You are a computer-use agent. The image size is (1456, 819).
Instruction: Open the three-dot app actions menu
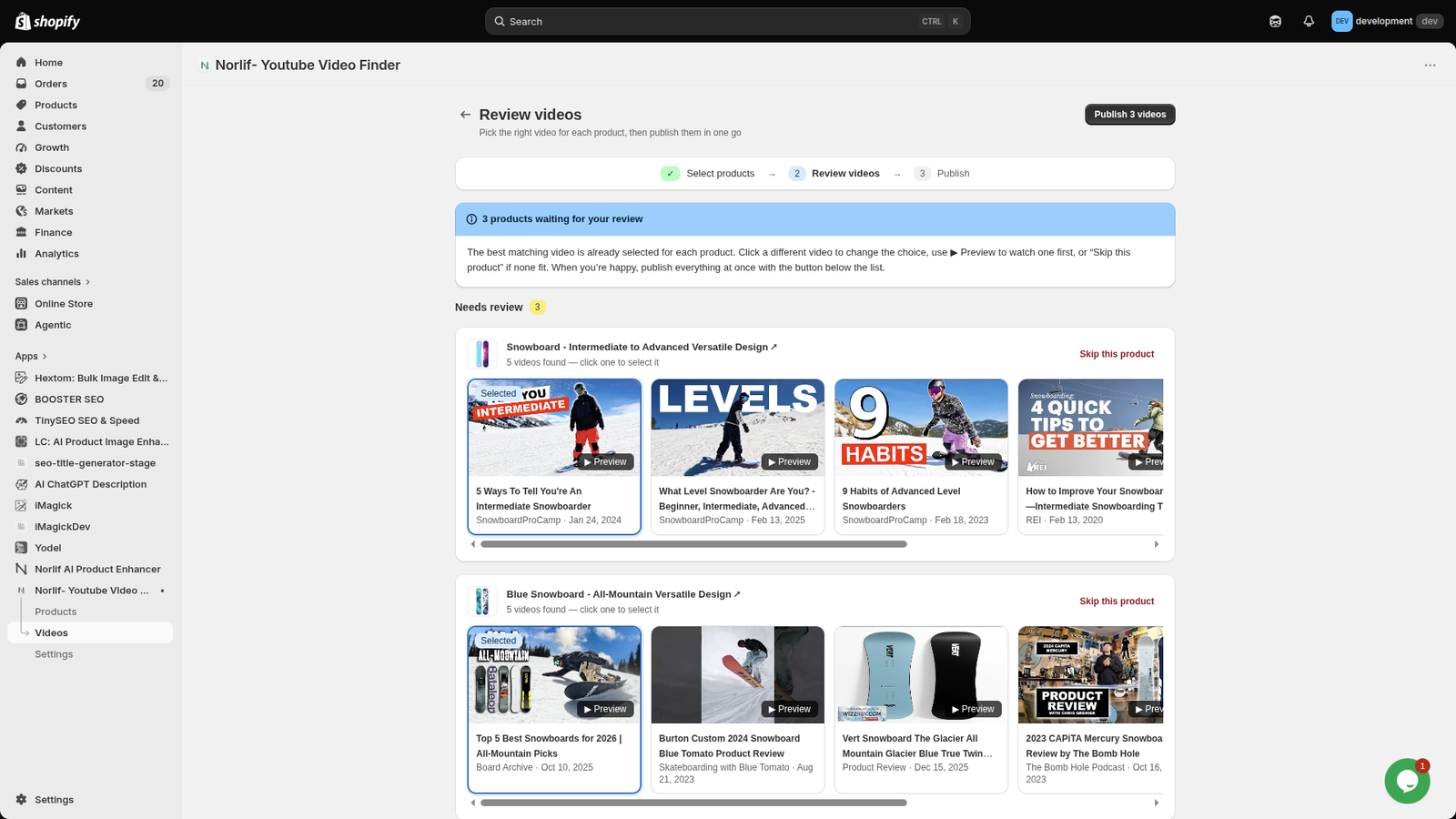pyautogui.click(x=1430, y=66)
